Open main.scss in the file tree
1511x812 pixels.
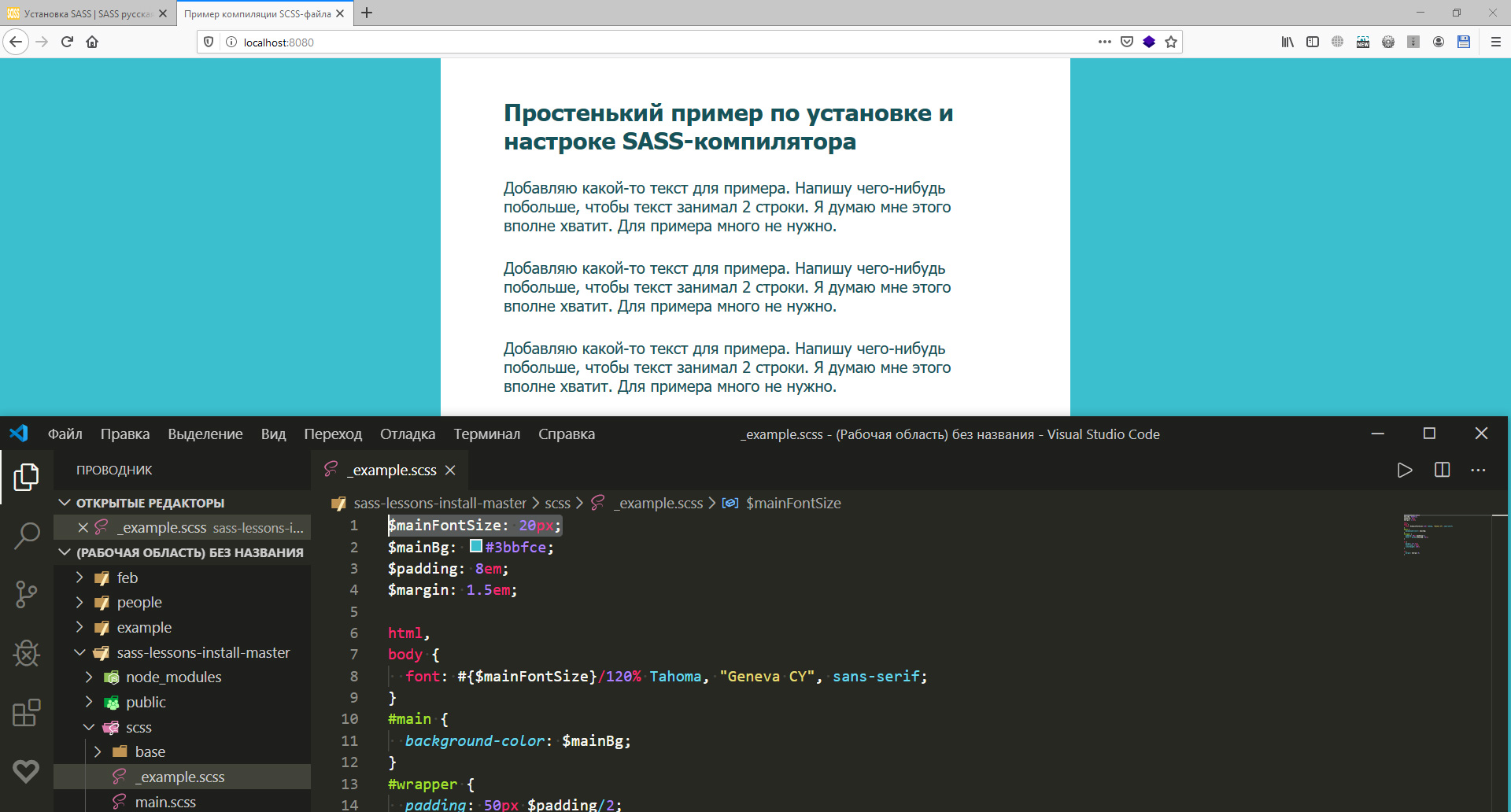[x=165, y=802]
